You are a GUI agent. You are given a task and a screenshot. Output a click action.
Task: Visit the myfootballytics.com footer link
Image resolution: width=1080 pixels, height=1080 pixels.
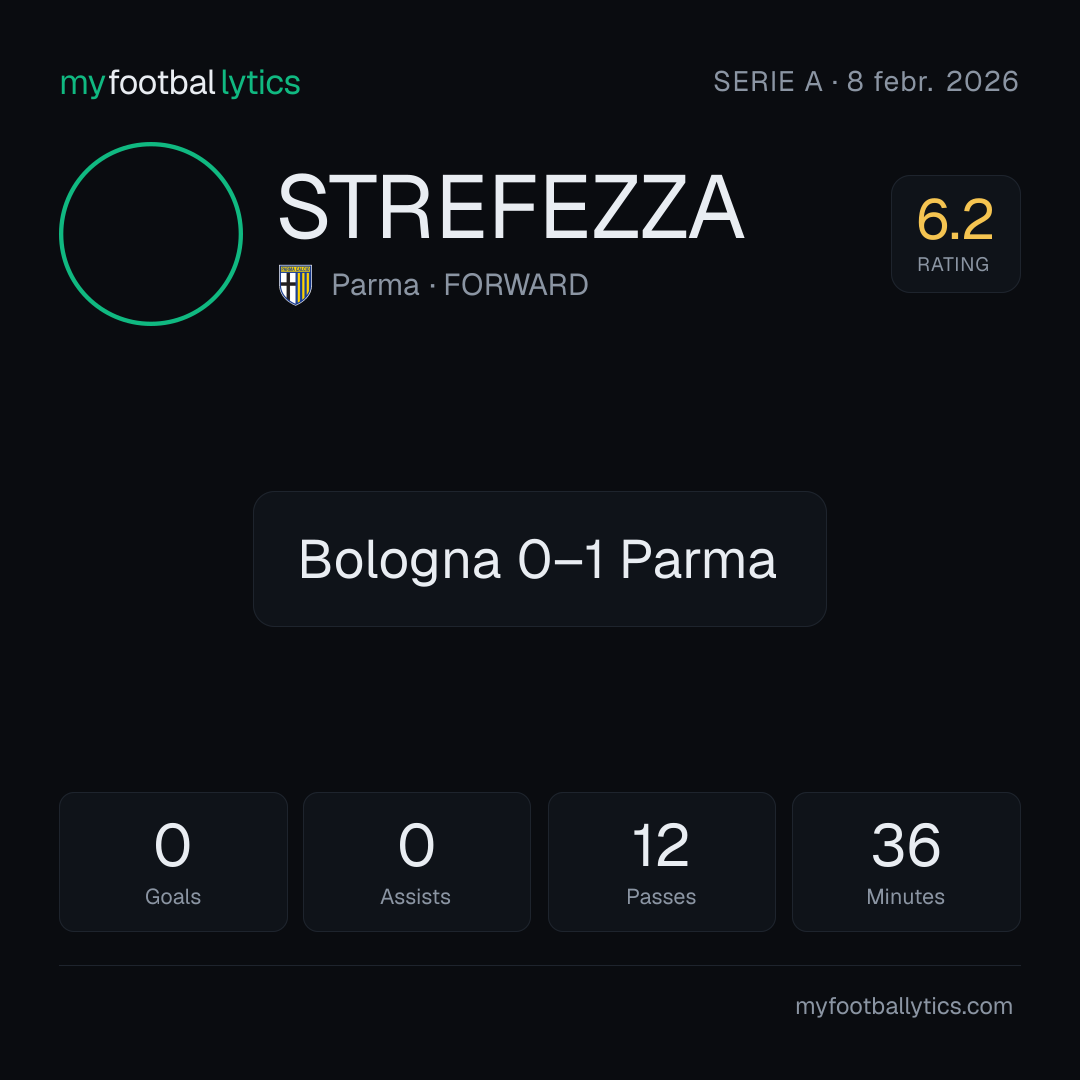coord(904,1006)
